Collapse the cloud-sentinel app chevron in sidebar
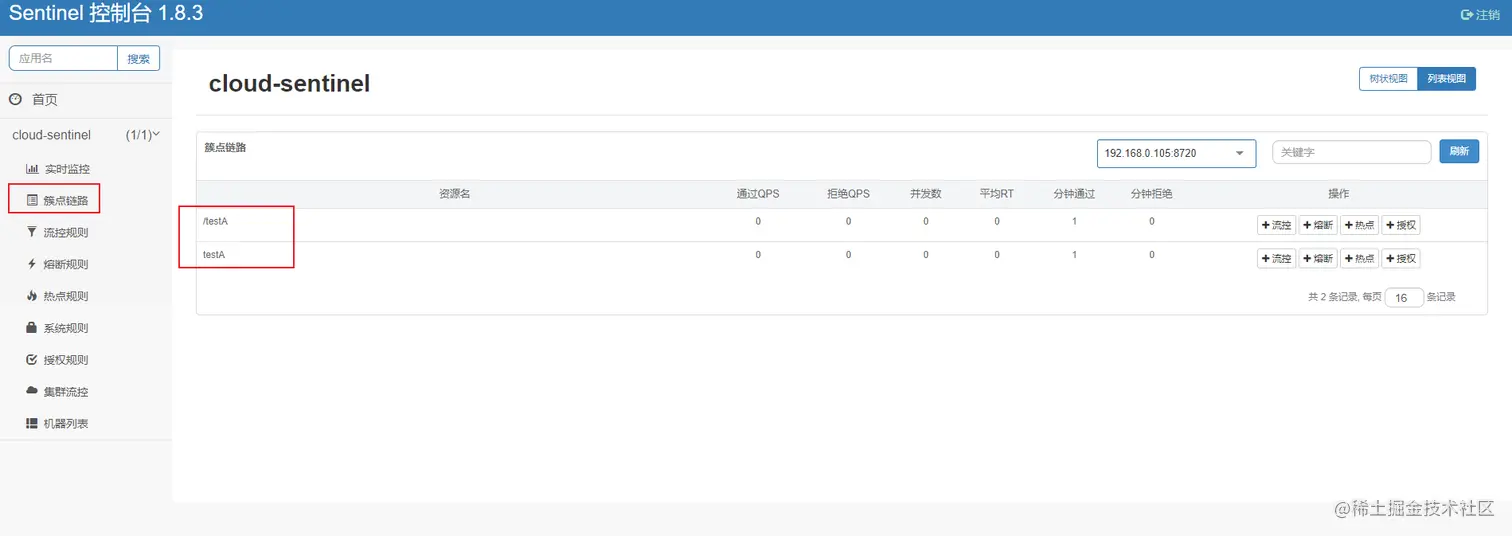 [x=156, y=134]
